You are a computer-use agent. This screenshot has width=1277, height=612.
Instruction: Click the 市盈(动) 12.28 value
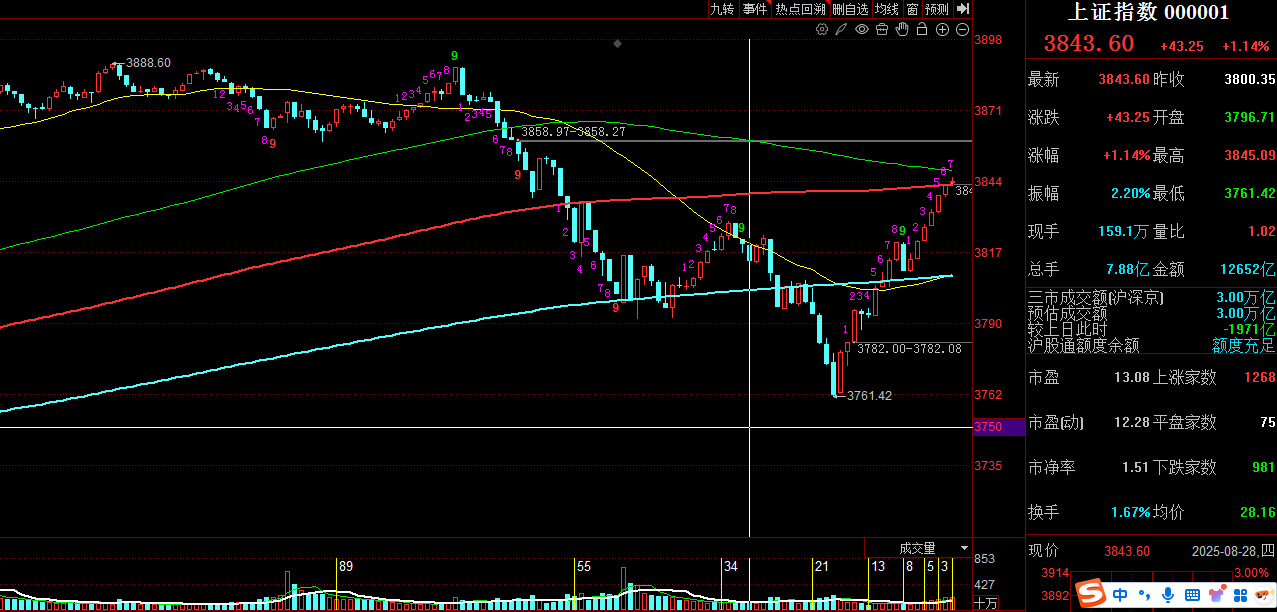pyautogui.click(x=1133, y=422)
